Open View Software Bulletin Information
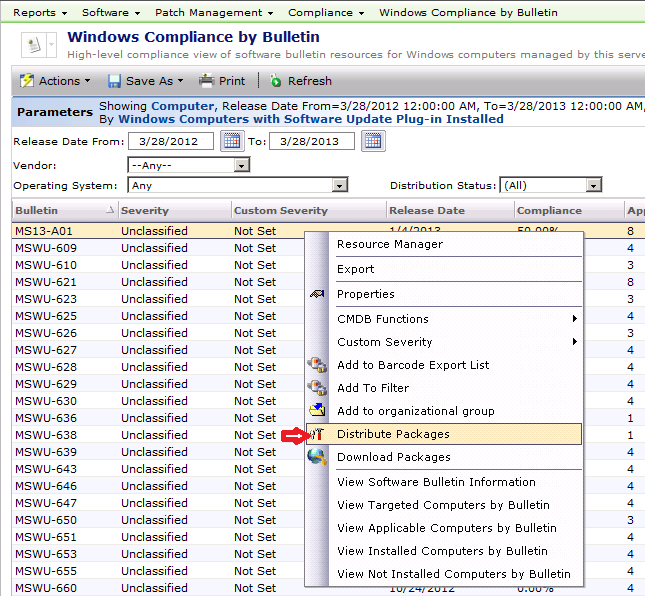The image size is (645, 596). tap(436, 482)
